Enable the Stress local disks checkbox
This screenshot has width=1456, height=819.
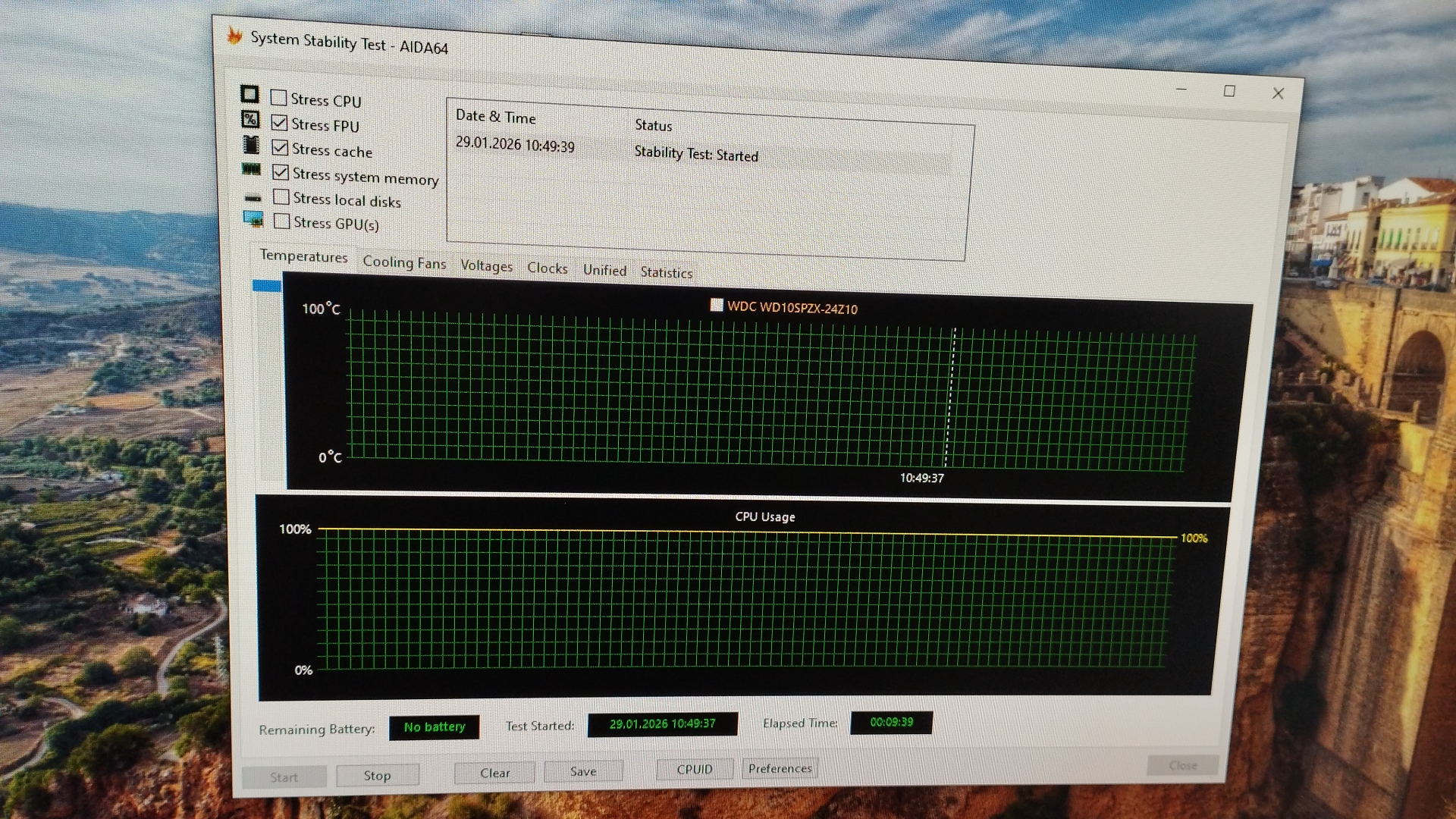281,197
